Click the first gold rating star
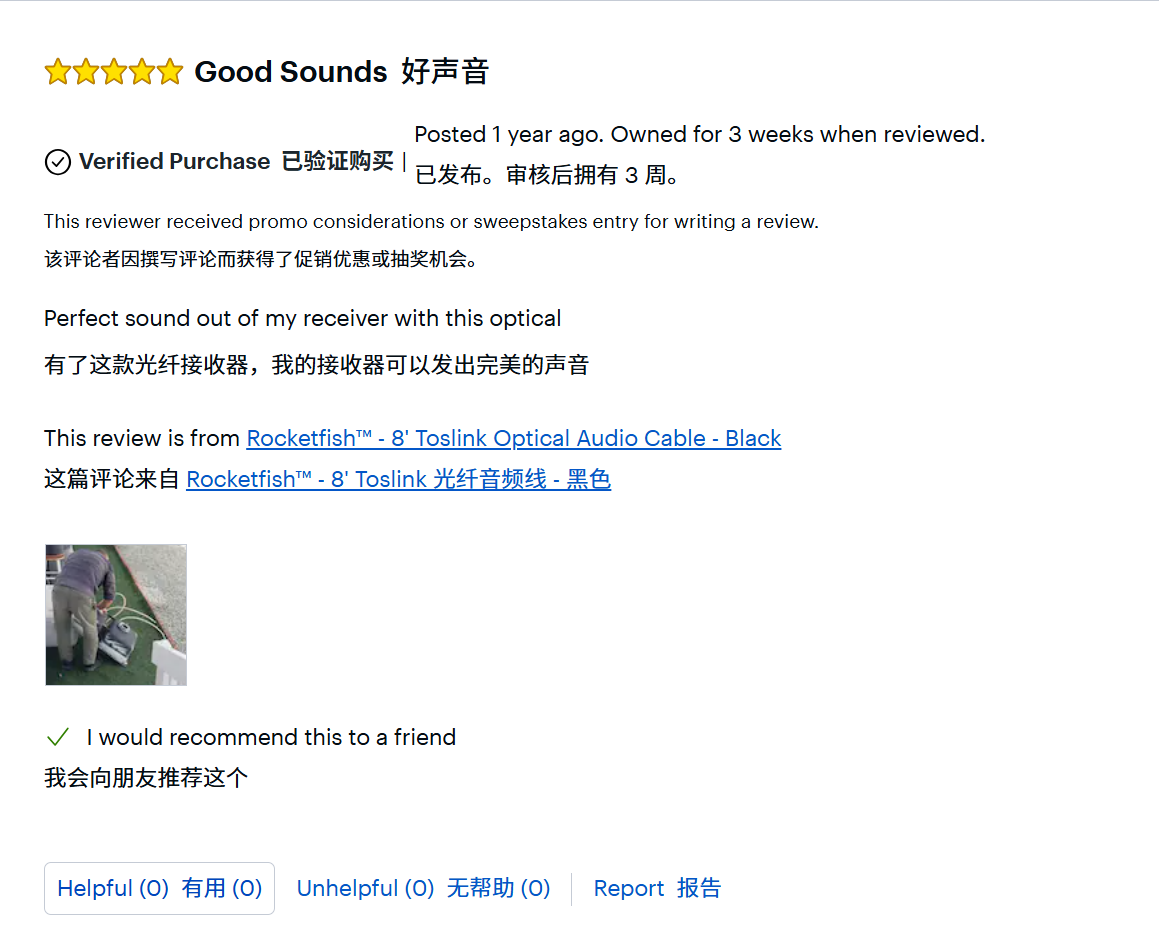1159x943 pixels. 58,72
